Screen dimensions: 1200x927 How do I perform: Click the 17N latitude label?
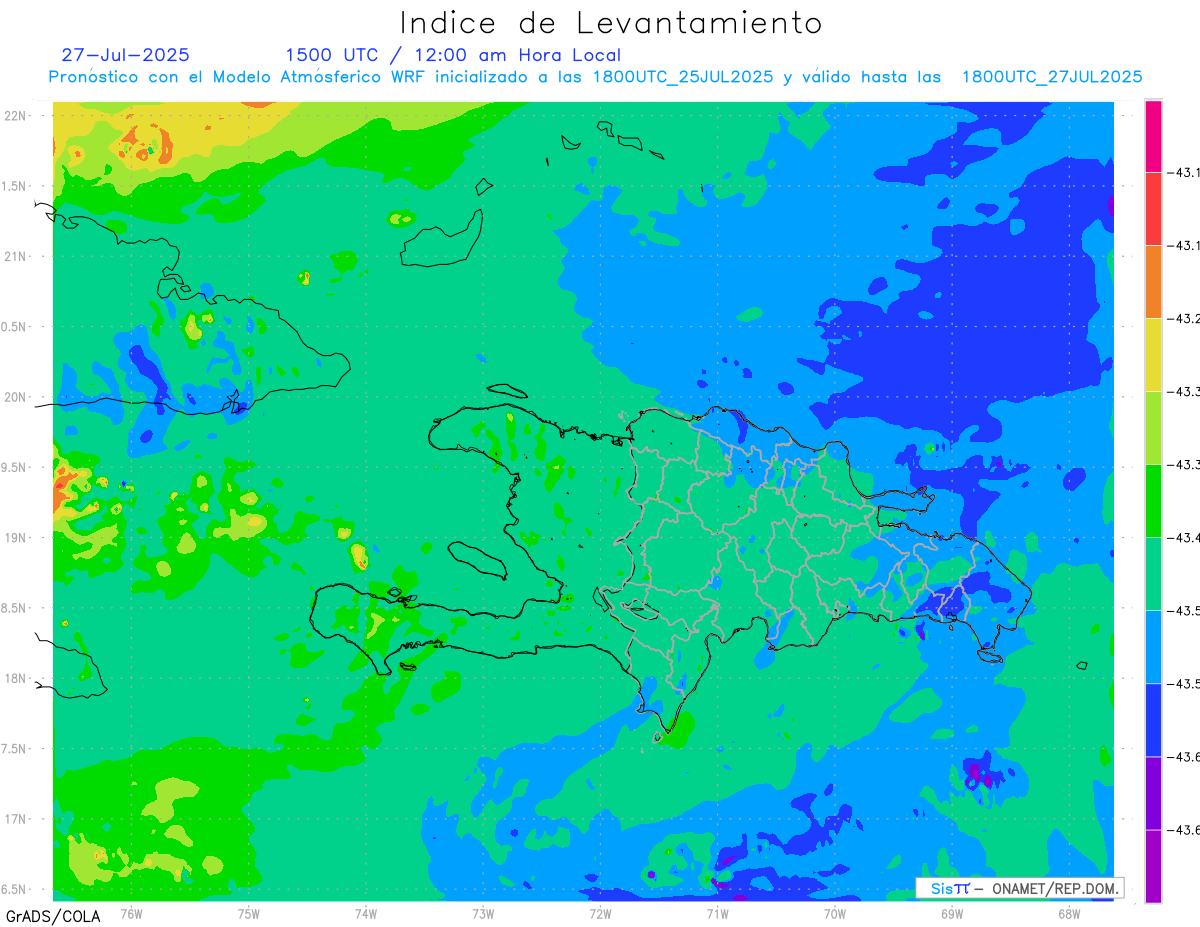coord(17,819)
